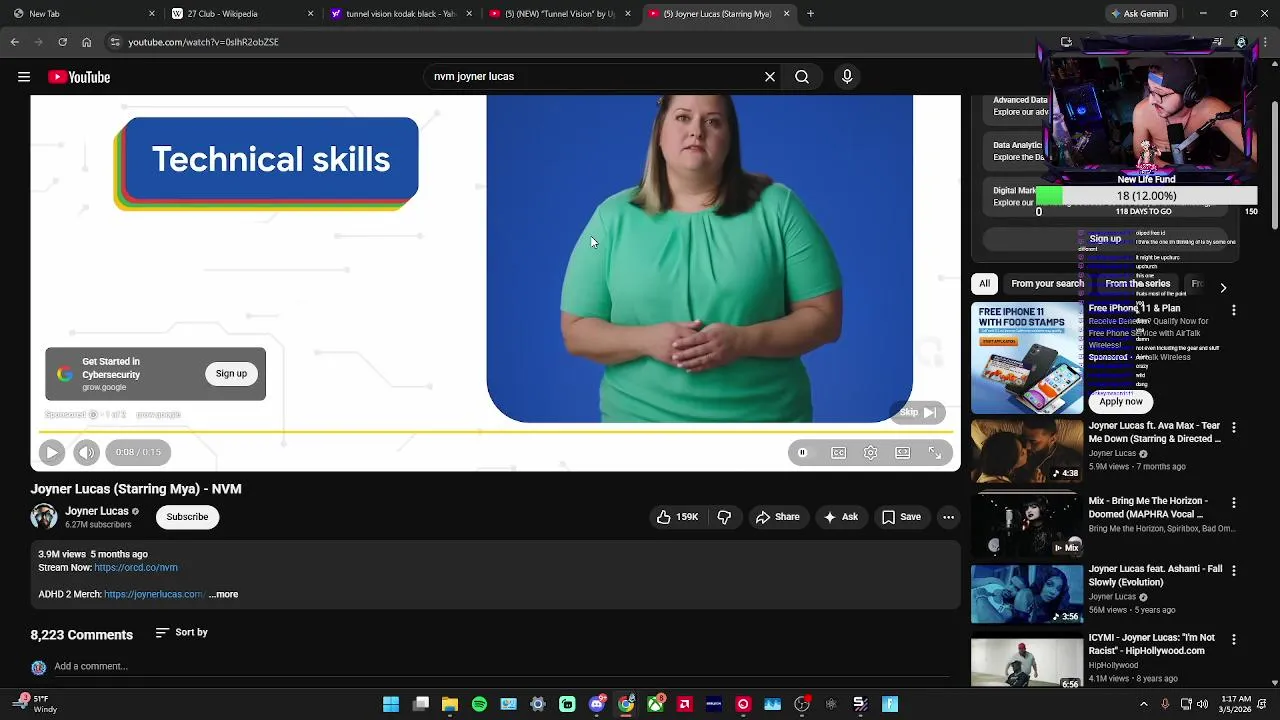The width and height of the screenshot is (1280, 720).
Task: Resume the video with the play button
Action: point(52,453)
